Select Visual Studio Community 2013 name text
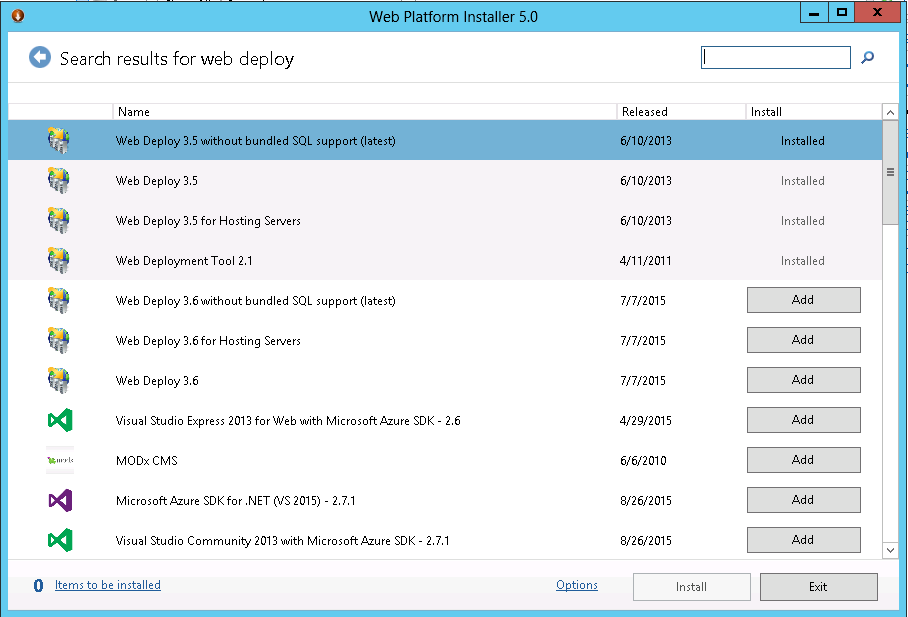The height and width of the screenshot is (617, 908). click(x=283, y=541)
